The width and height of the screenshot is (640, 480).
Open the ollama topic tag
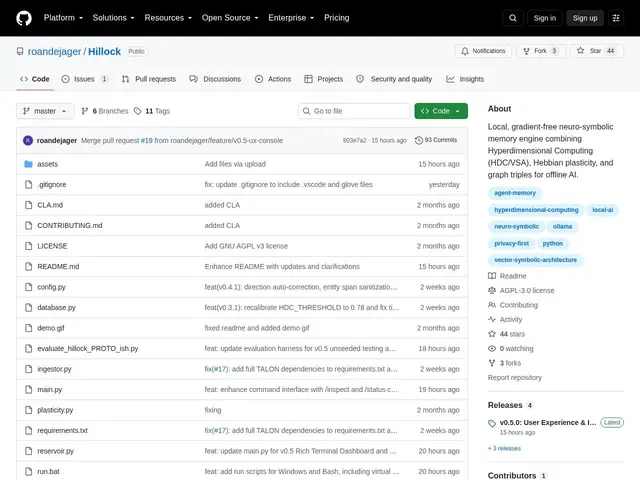(x=562, y=227)
